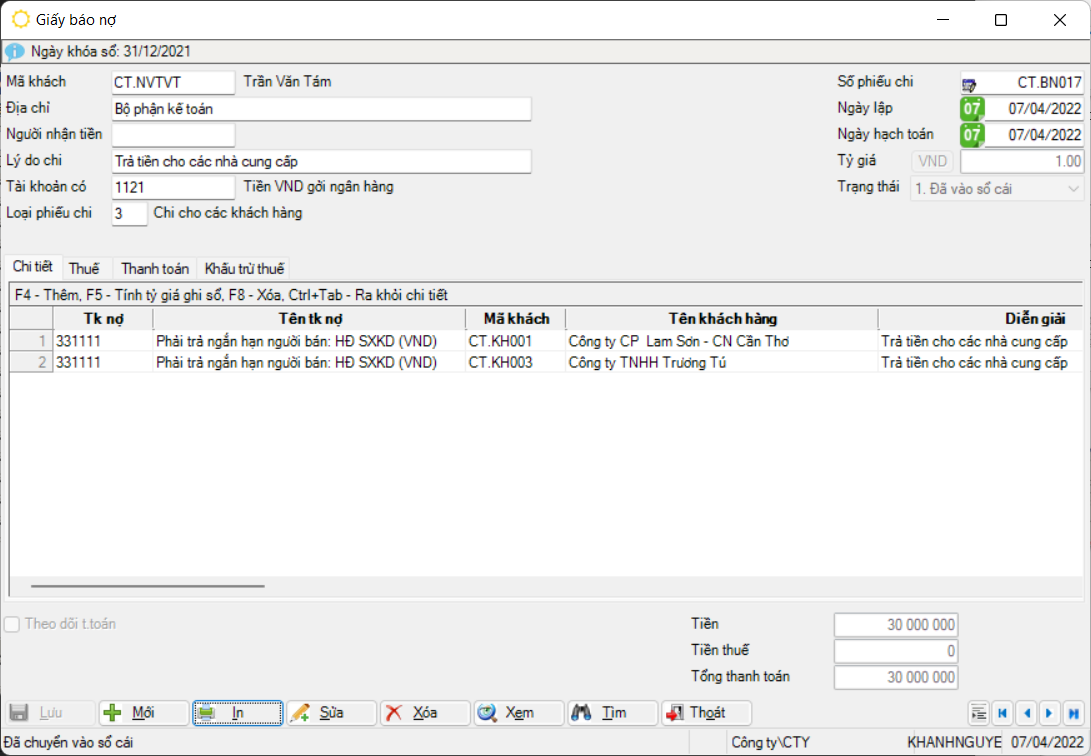Select the Khấu trừ thuế tab
This screenshot has height=756, width=1091.
coord(244,268)
